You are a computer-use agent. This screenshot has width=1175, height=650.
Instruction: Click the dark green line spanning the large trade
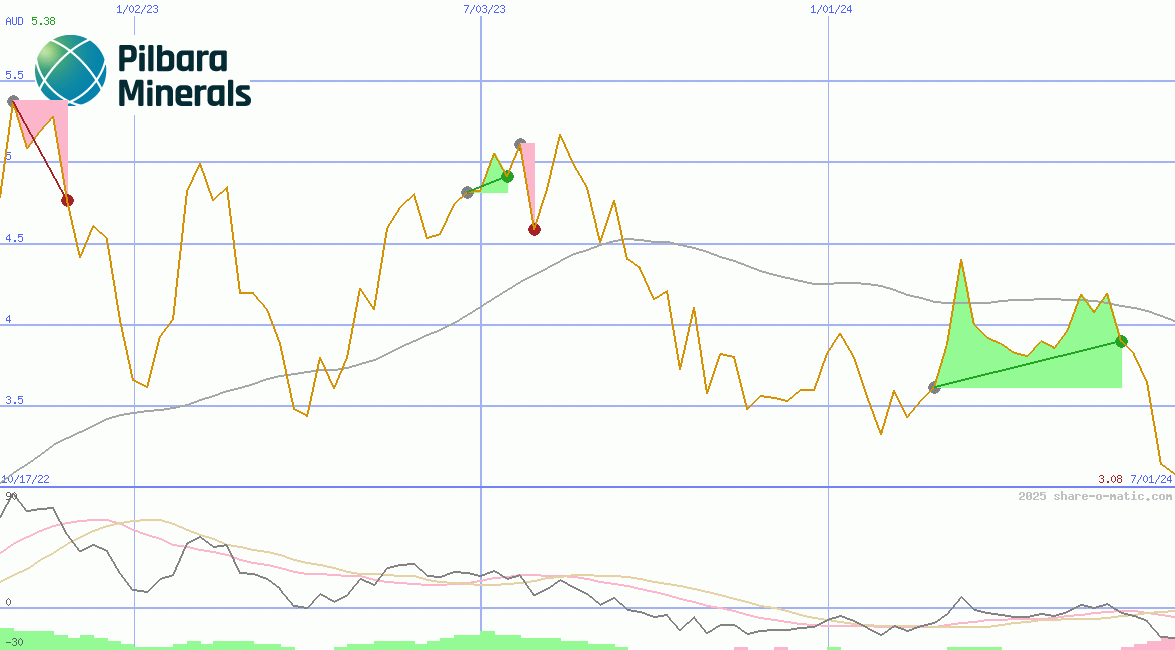1030,364
